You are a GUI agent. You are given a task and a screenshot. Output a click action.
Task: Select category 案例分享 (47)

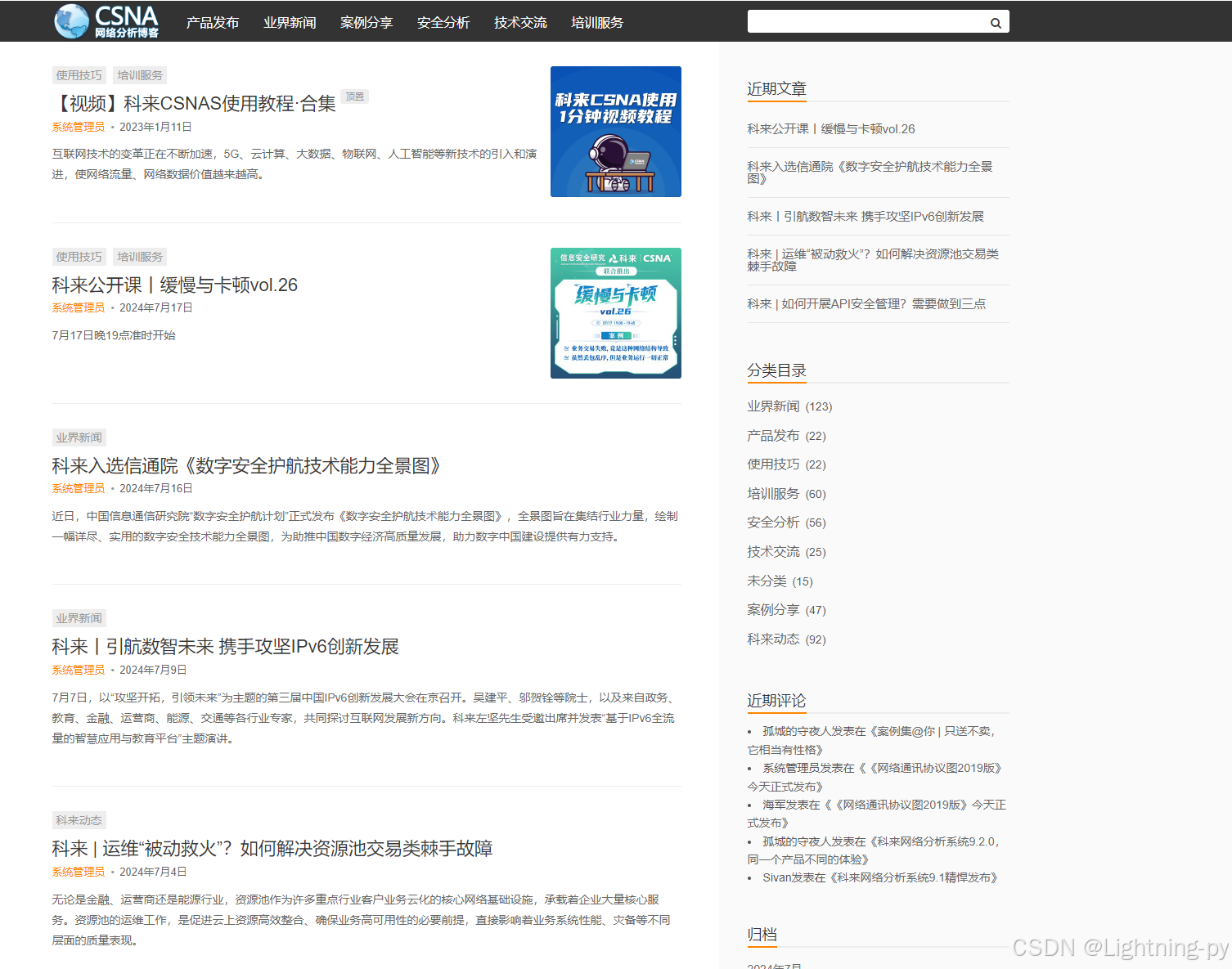coord(773,610)
